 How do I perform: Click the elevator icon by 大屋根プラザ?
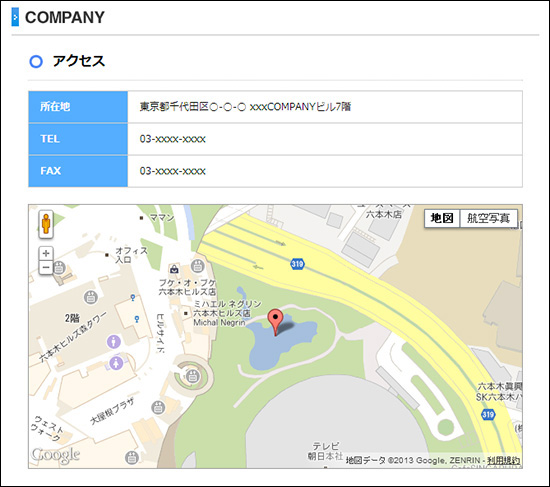[158, 407]
